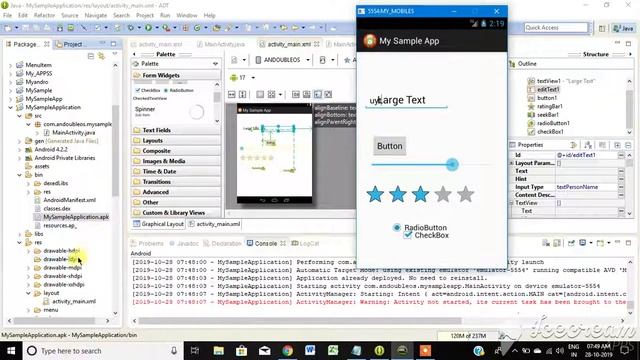Expand the Time & Date palette category
The height and width of the screenshot is (360, 640).
click(176, 171)
